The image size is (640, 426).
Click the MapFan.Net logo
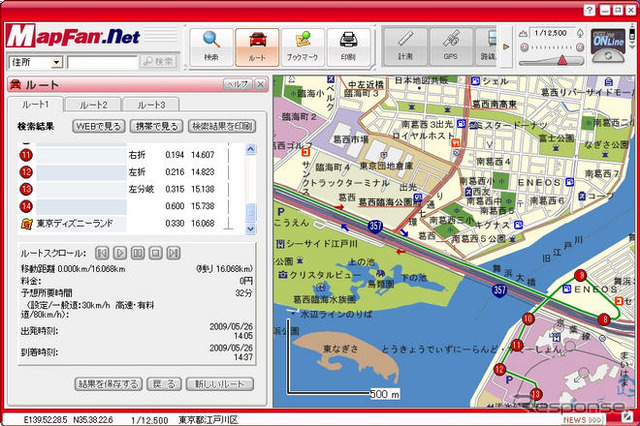[73, 36]
